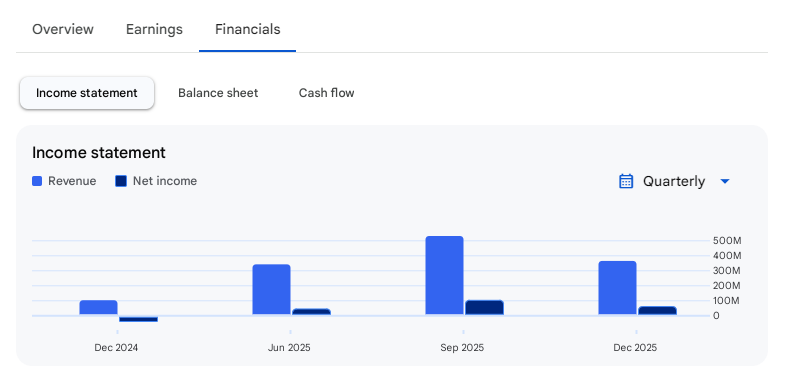The height and width of the screenshot is (385, 791).
Task: Click the 500M y-axis value
Action: click(x=727, y=241)
